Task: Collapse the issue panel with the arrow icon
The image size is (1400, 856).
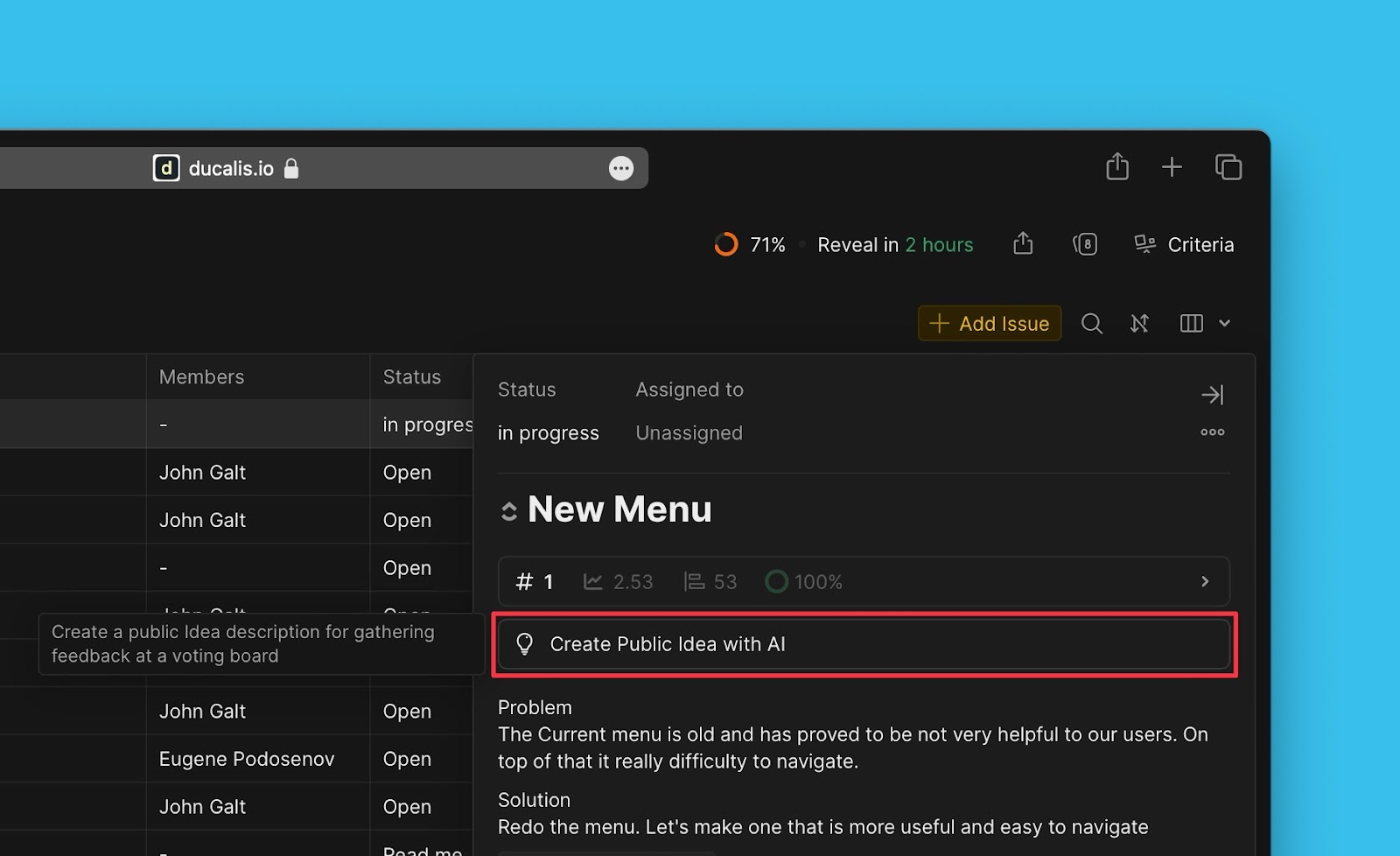Action: click(1213, 394)
